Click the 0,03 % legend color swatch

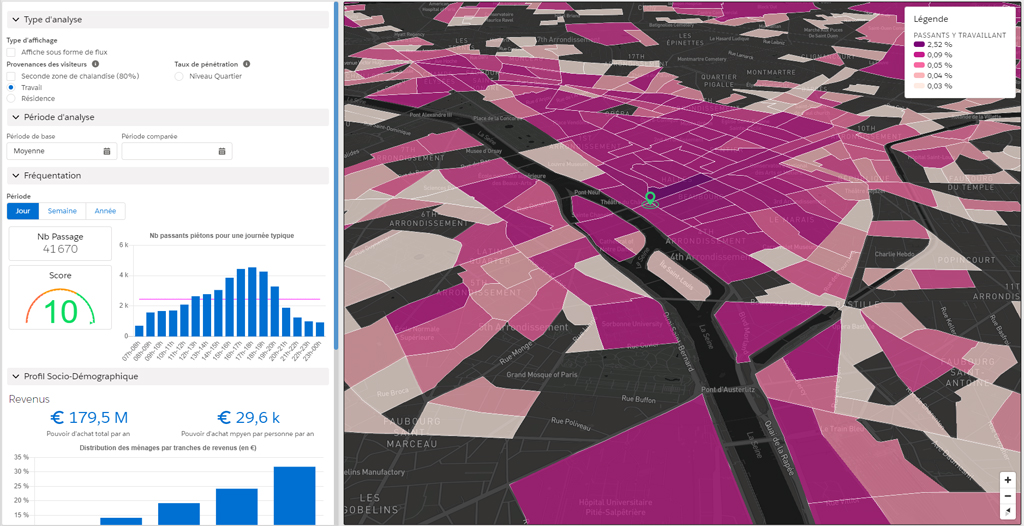pos(919,86)
